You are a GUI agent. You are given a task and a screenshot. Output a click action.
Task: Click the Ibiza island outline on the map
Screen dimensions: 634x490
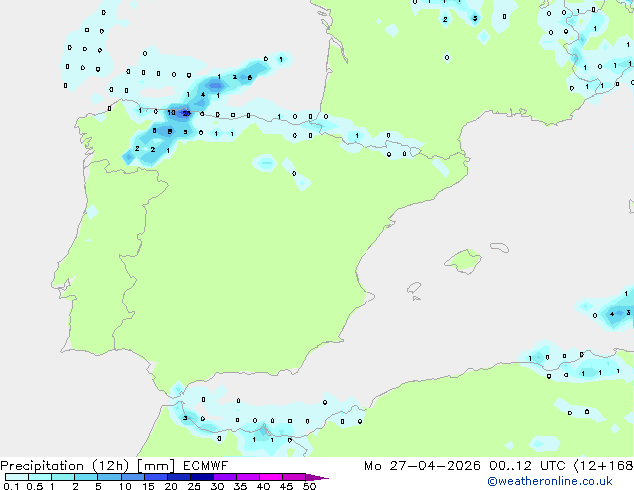pyautogui.click(x=414, y=288)
